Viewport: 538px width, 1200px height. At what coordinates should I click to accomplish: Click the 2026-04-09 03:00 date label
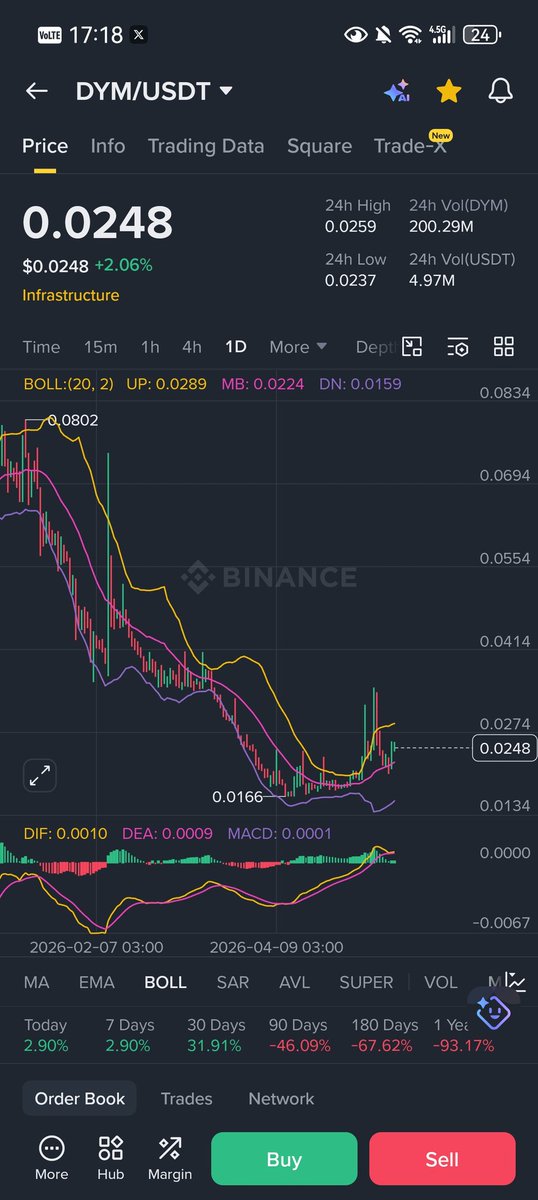tap(276, 946)
